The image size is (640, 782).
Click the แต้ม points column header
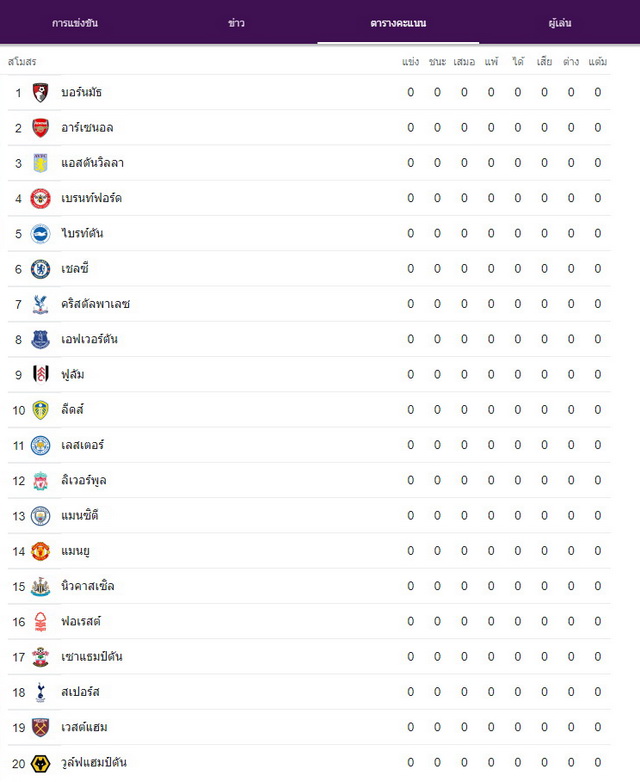tap(598, 62)
